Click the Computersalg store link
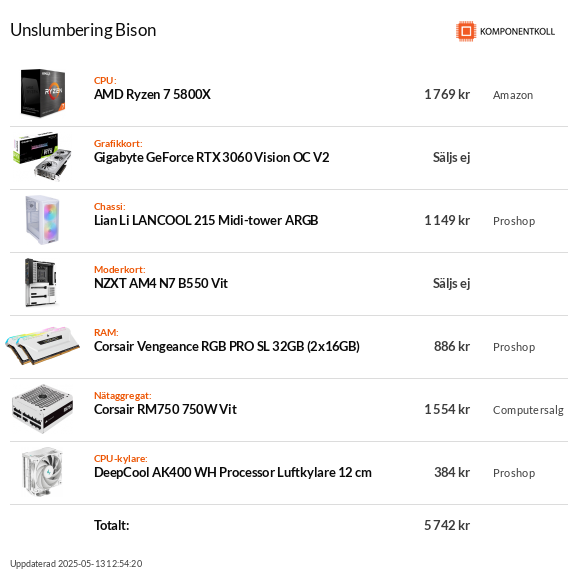The height and width of the screenshot is (577, 577). tap(528, 410)
